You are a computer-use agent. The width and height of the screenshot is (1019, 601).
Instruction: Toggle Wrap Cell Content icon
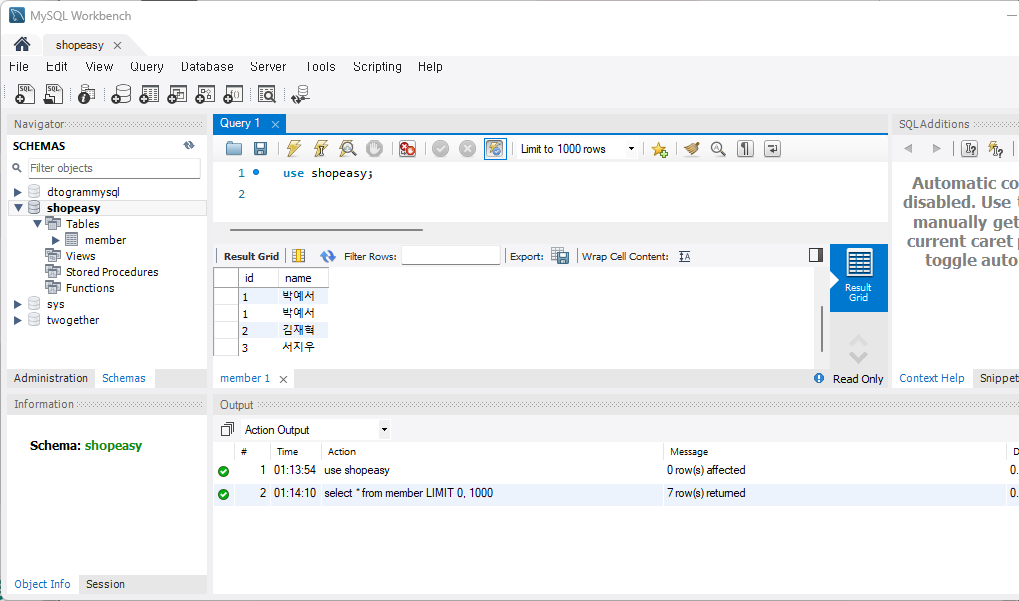pos(684,256)
